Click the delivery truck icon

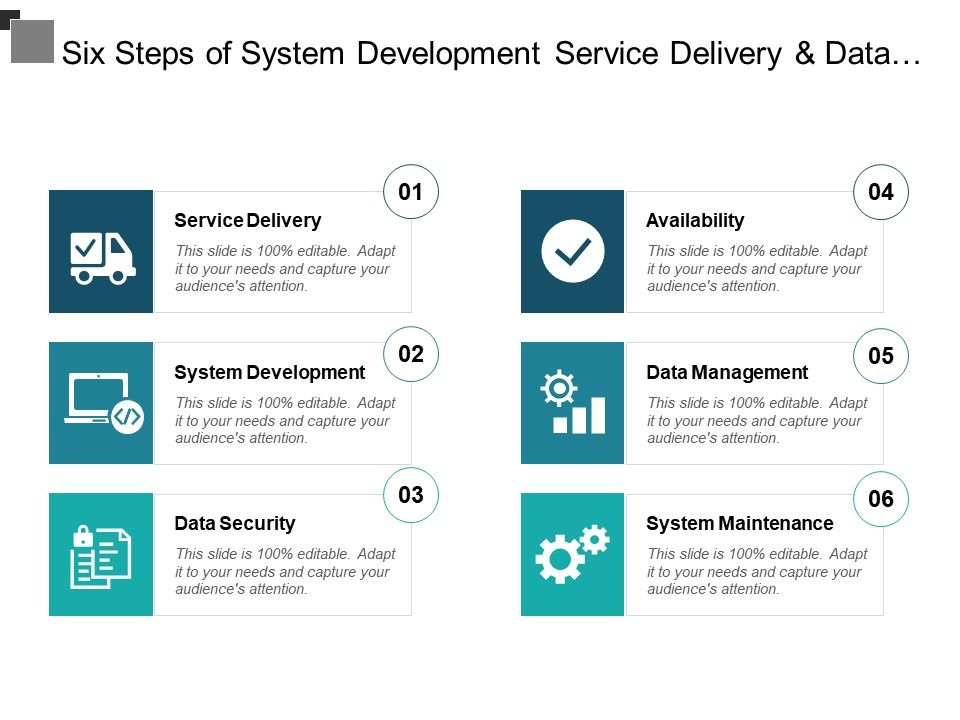click(x=103, y=258)
